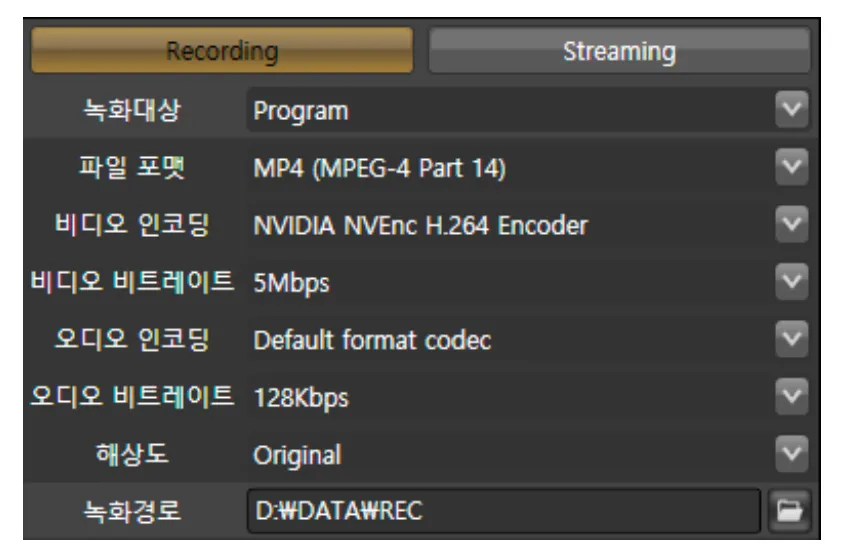The width and height of the screenshot is (858, 560).
Task: Click the D:\DATA\REC path field
Action: click(x=503, y=511)
